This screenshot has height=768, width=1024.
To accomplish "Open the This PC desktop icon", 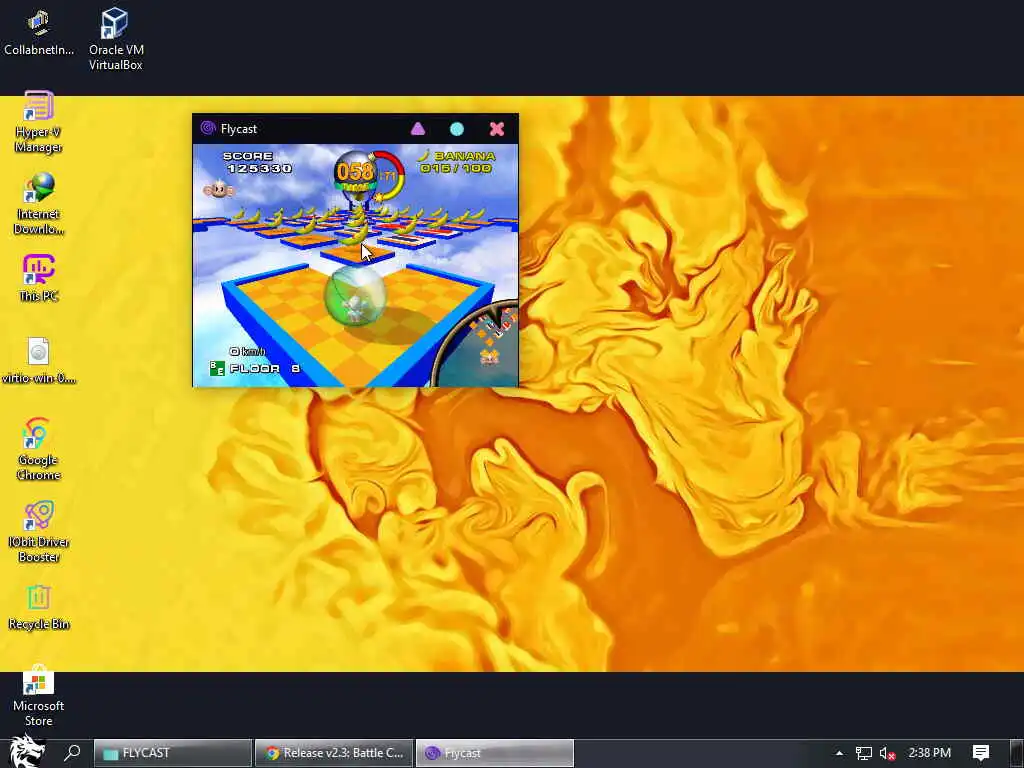I will (39, 278).
